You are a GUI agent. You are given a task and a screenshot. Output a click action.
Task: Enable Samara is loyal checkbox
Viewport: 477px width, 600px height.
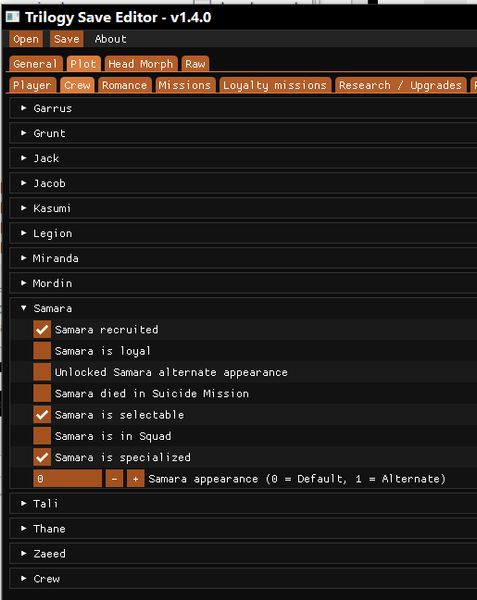pos(42,351)
